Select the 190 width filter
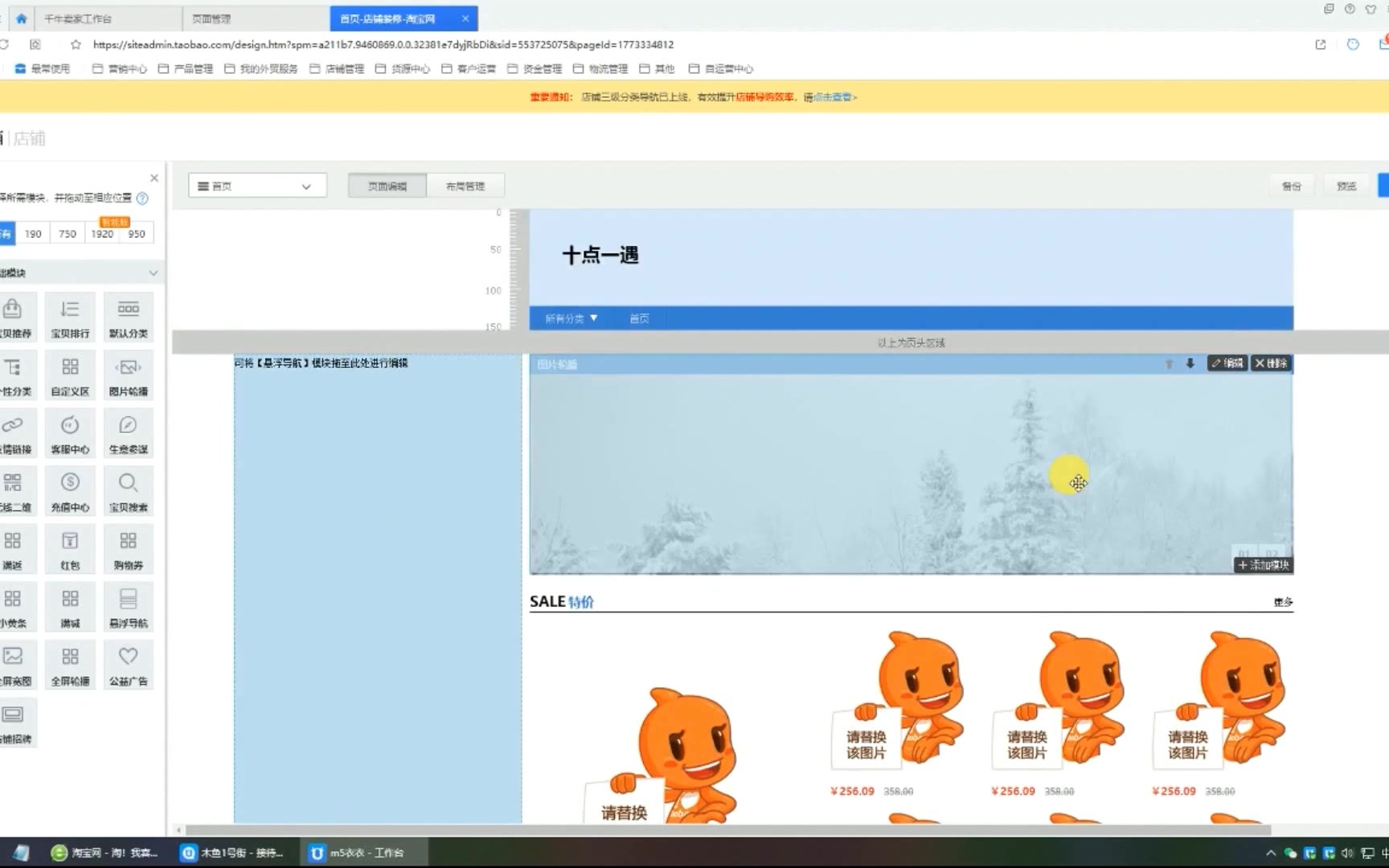1389x868 pixels. pyautogui.click(x=33, y=234)
